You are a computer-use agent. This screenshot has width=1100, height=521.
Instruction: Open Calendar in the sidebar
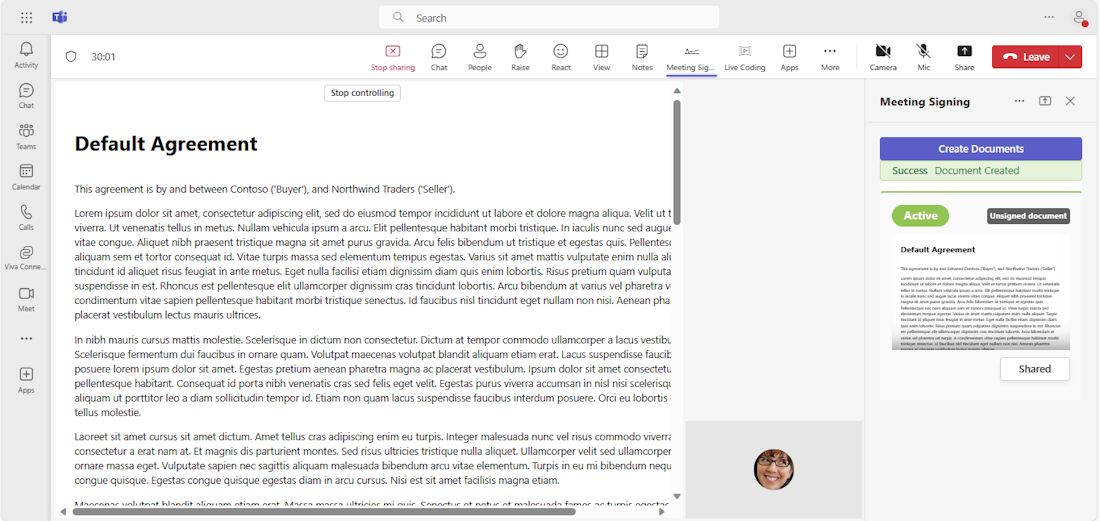[26, 177]
